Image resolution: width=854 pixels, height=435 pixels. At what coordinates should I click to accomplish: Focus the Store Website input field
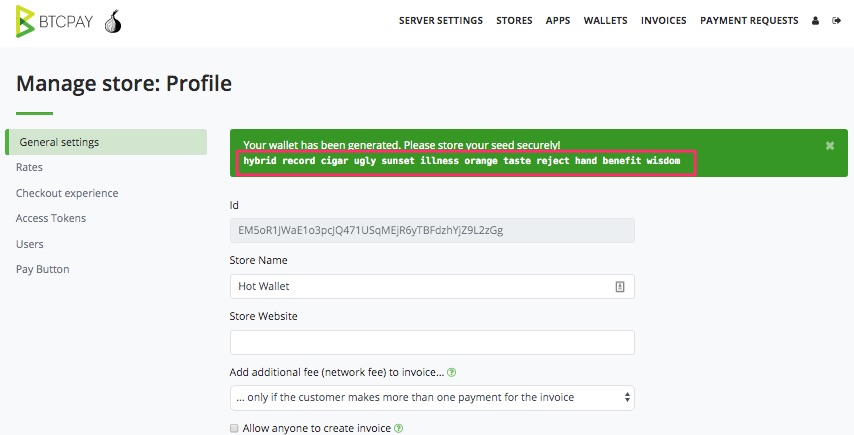(432, 342)
